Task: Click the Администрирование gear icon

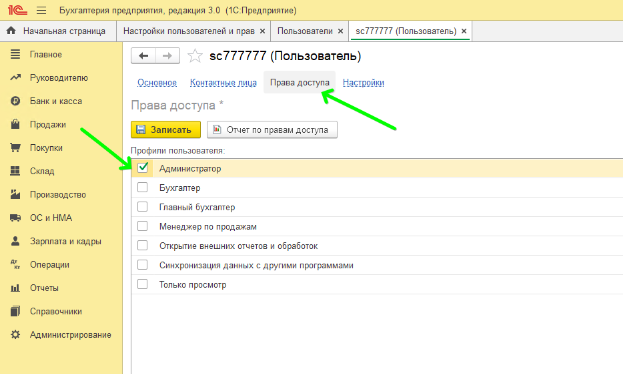Action: coord(15,334)
